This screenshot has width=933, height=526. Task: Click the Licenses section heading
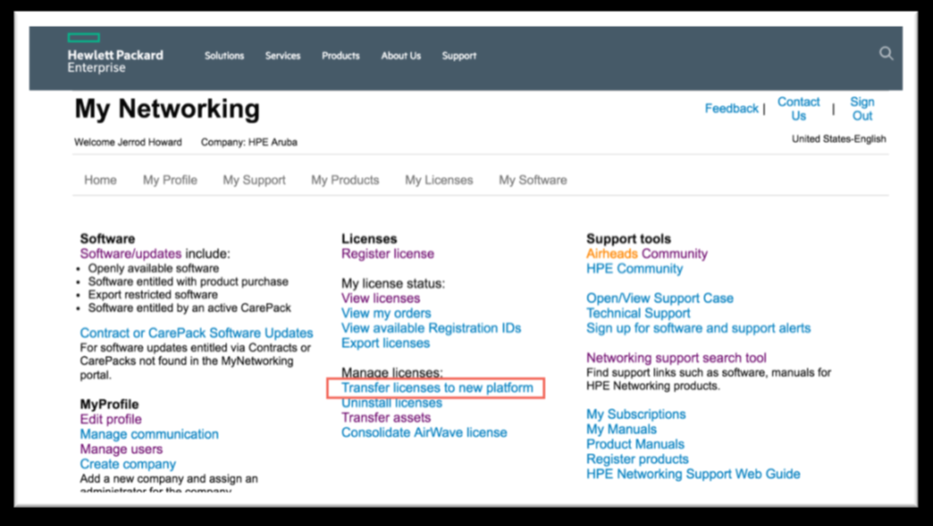pos(369,239)
